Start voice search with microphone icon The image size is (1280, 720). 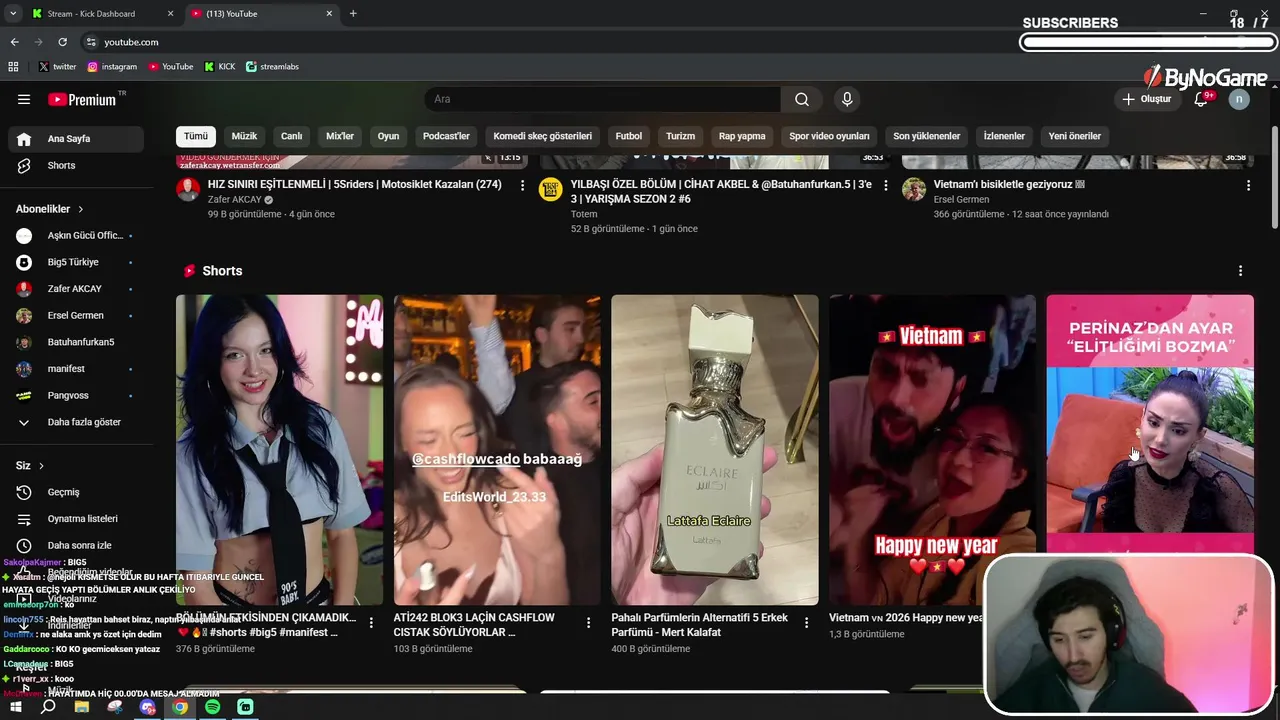click(847, 99)
